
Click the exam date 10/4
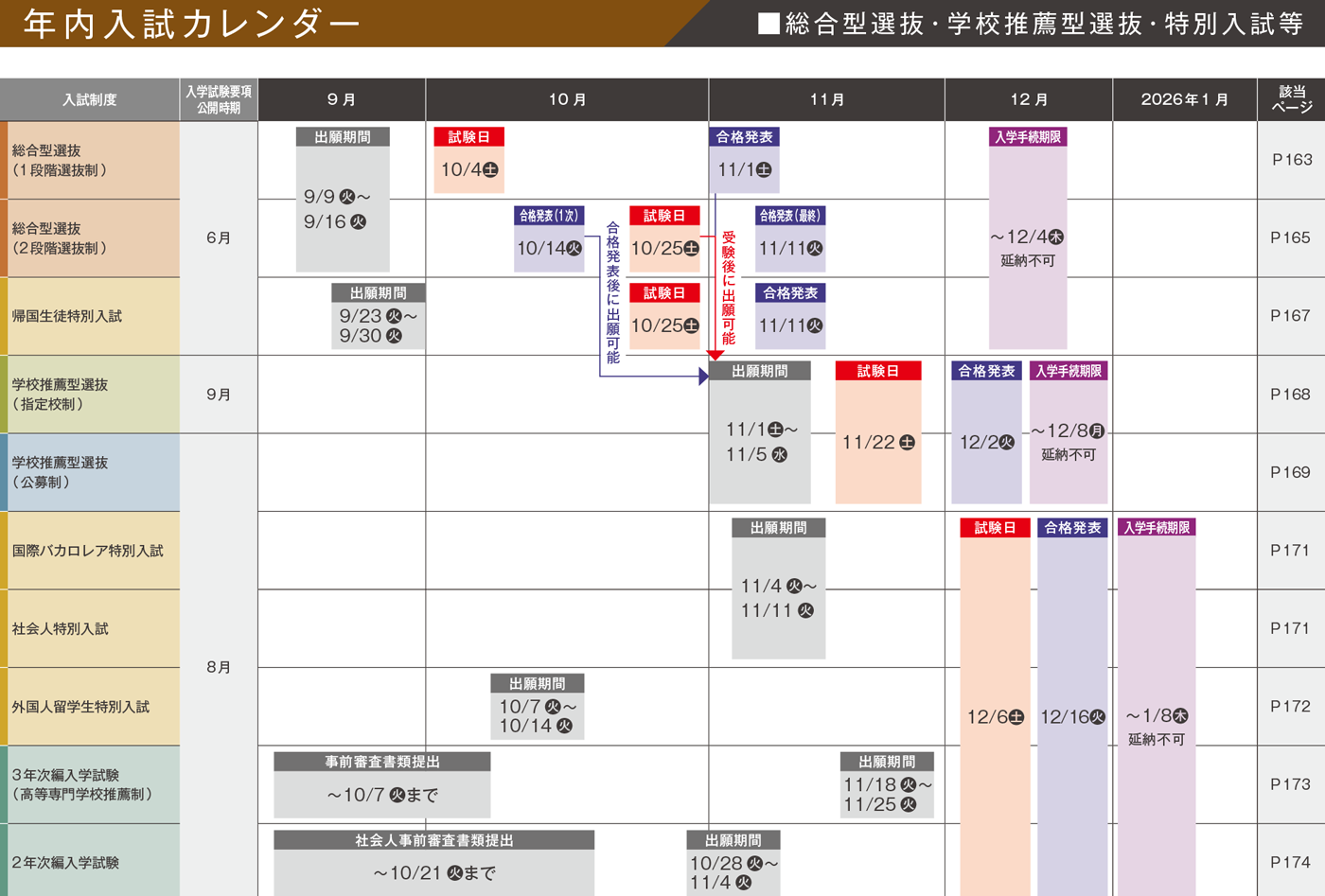pos(469,170)
